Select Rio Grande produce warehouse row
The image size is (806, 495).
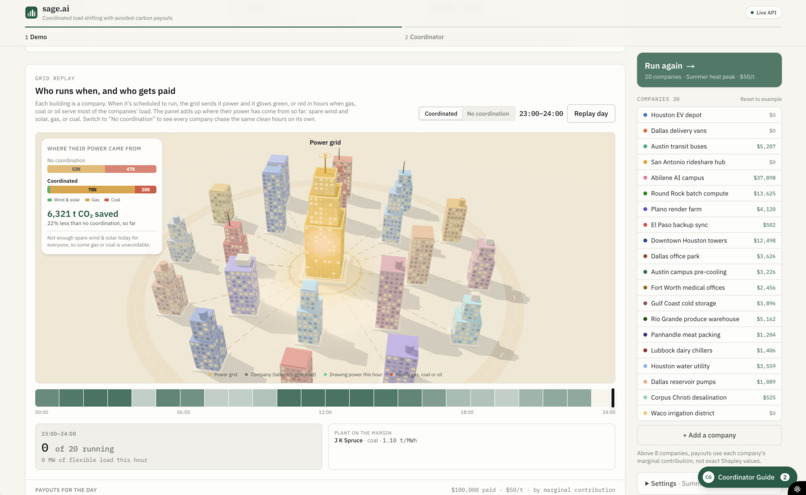point(709,319)
